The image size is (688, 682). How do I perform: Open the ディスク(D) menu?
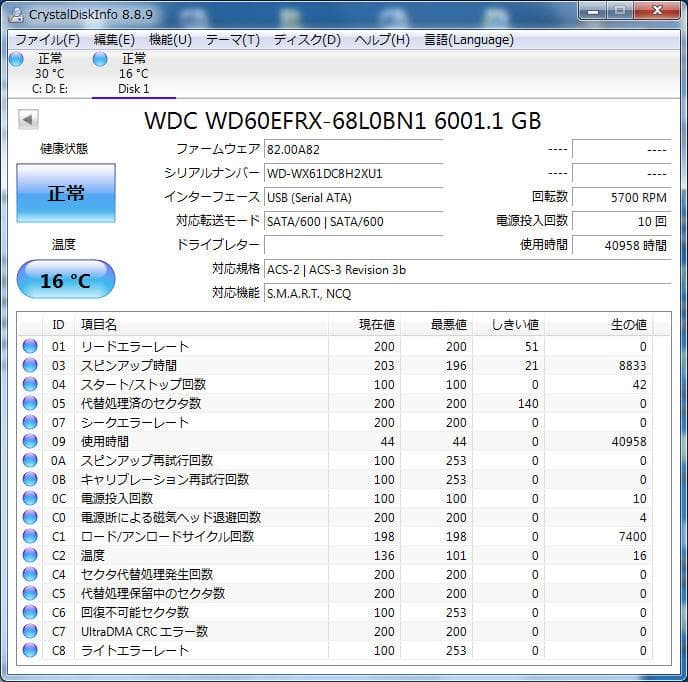point(307,40)
